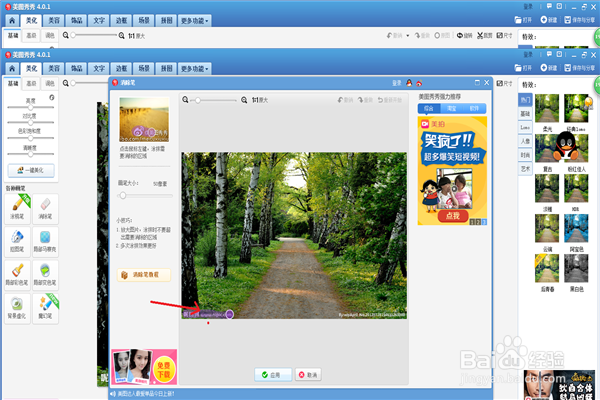Select the 局部变色笔 color change pen tool
The image size is (600, 400).
(45, 274)
